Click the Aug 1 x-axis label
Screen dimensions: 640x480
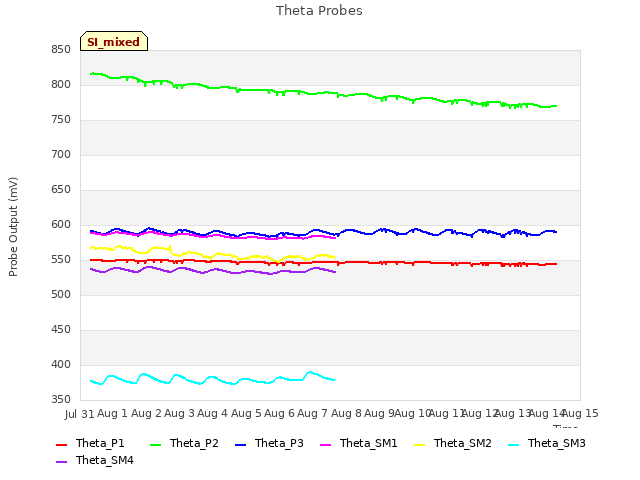[113, 413]
